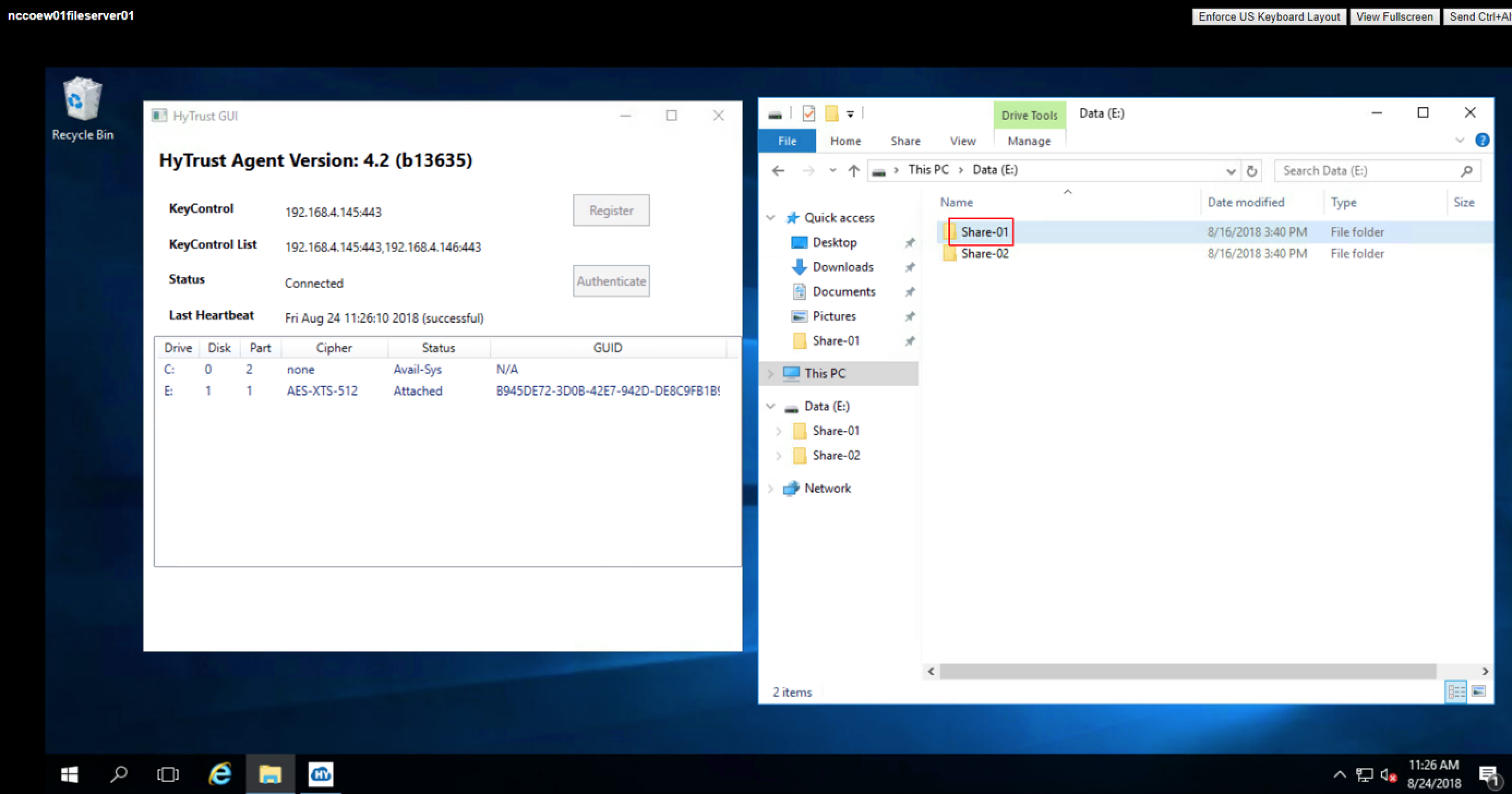Select Share-02 folder in file list
The image size is (1512, 794).
click(x=985, y=254)
